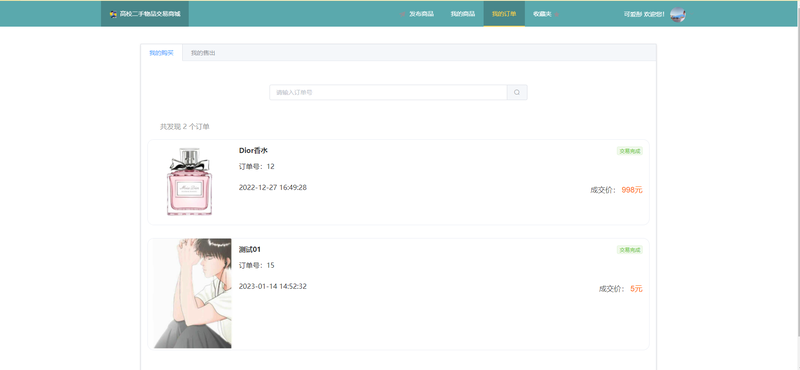Open the 测试01 order title

(x=249, y=250)
